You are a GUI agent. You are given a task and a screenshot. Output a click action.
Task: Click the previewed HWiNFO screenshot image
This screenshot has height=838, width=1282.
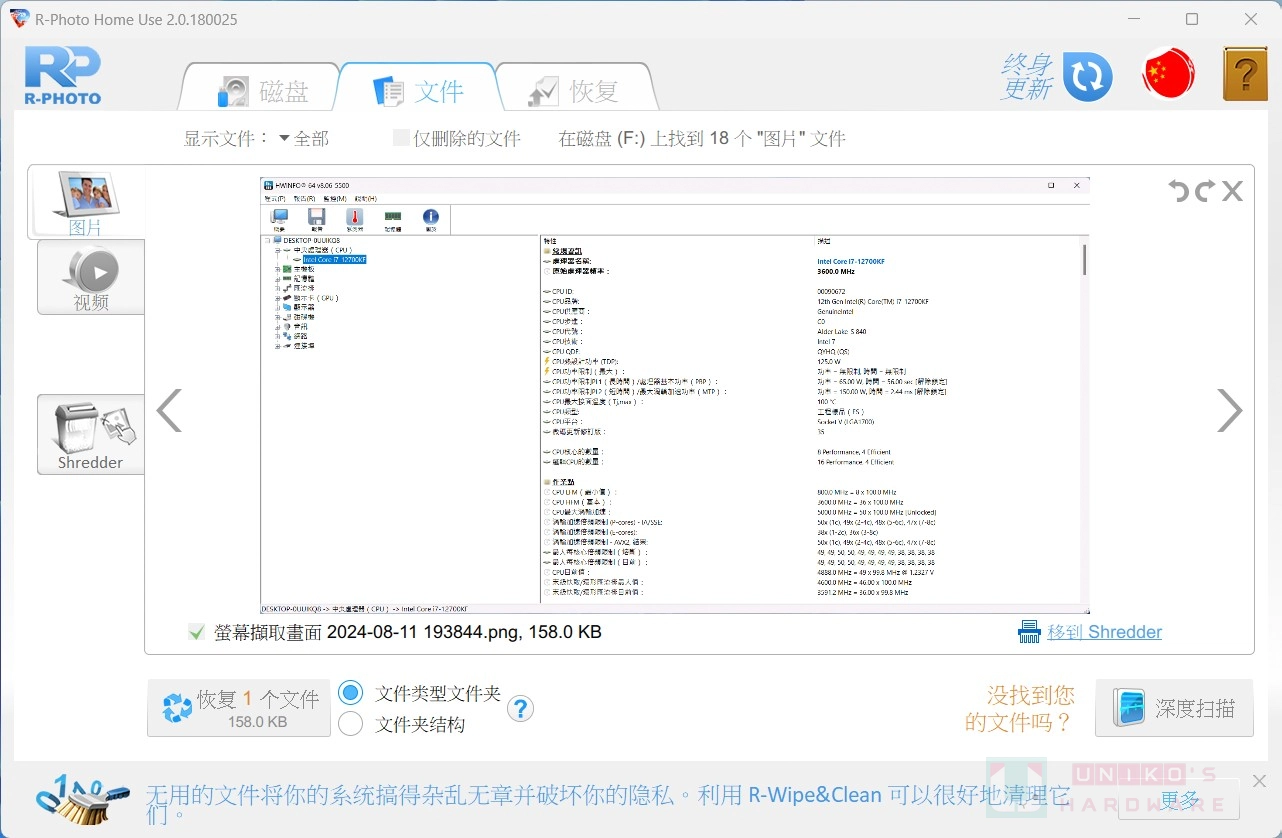(x=675, y=396)
